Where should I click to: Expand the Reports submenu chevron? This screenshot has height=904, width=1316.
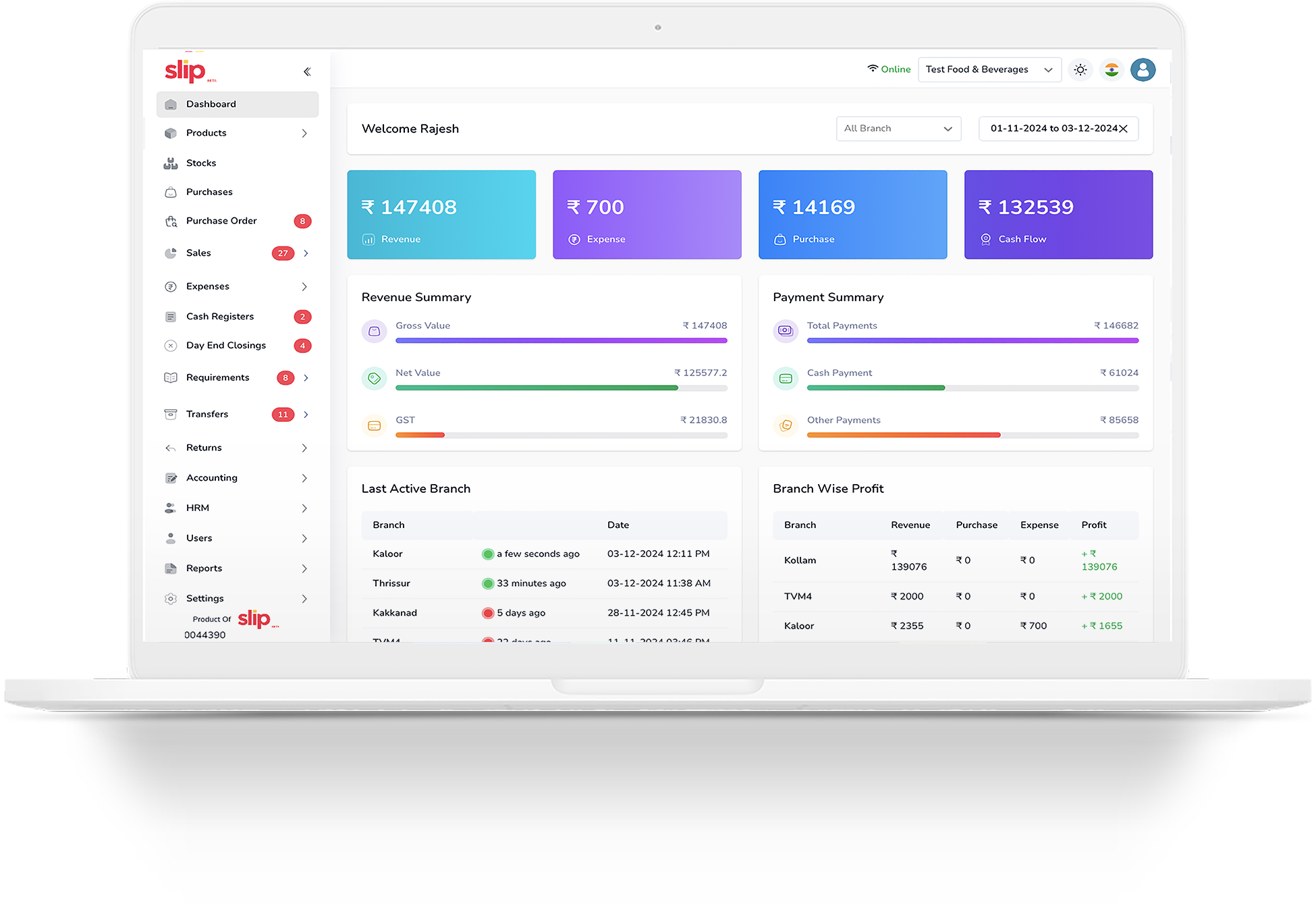pyautogui.click(x=304, y=569)
